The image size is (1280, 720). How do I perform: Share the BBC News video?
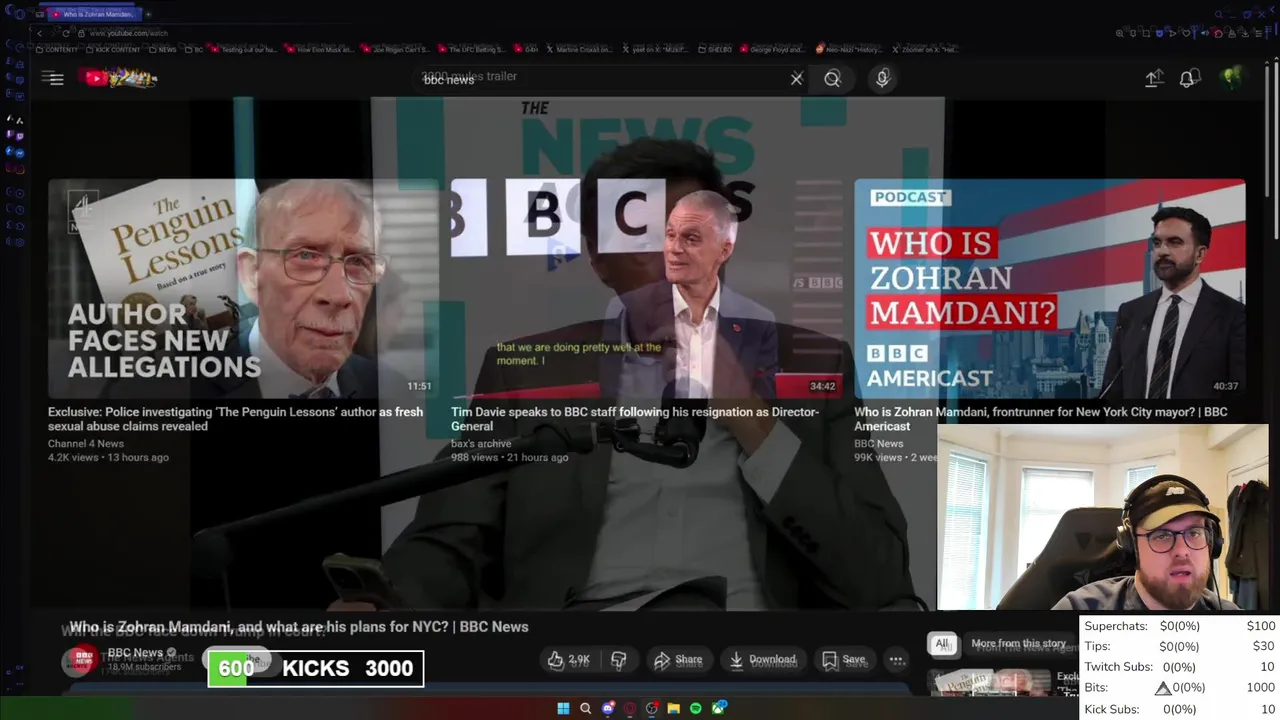click(678, 660)
